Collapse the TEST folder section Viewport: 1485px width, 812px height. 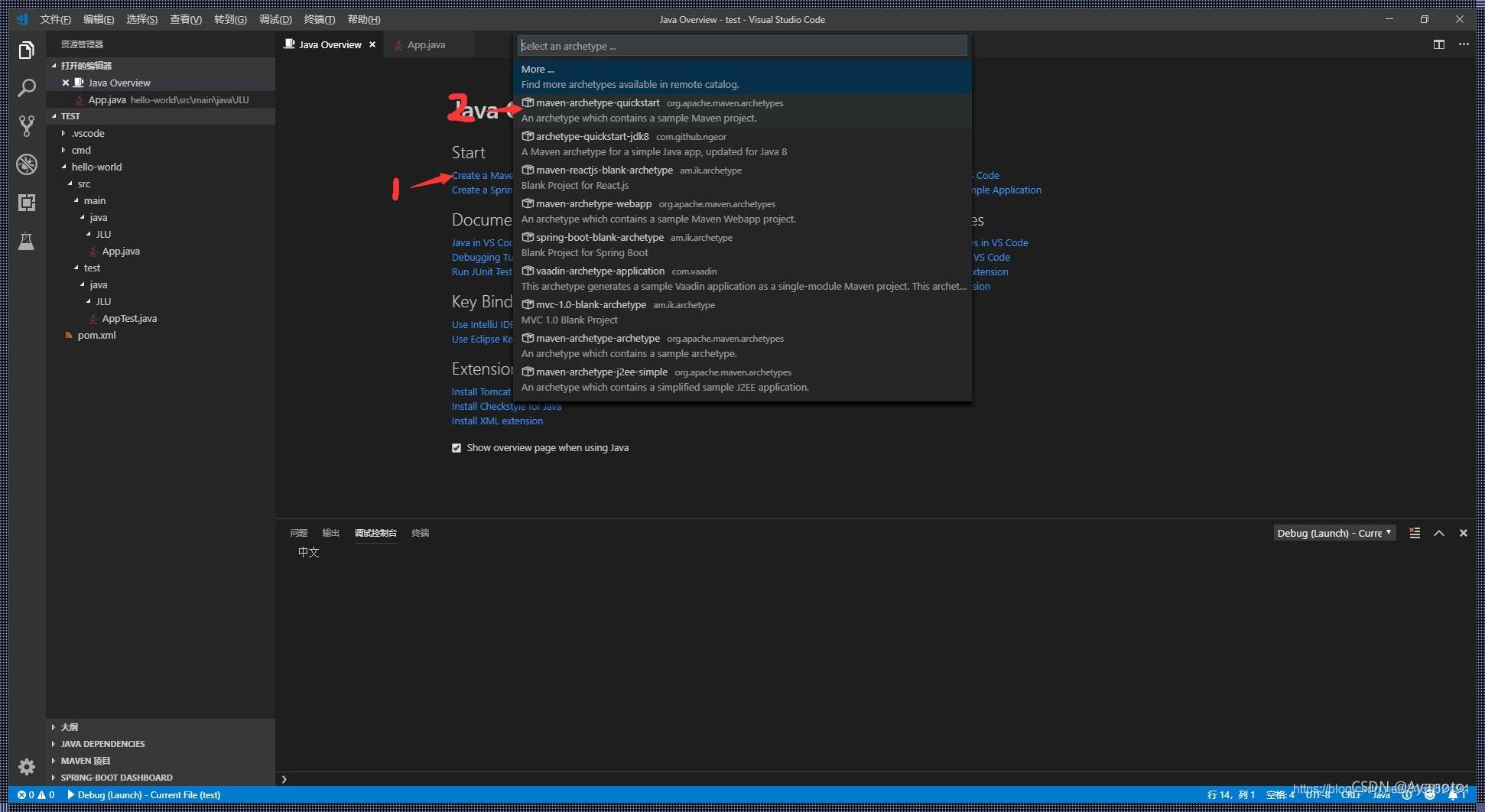pyautogui.click(x=161, y=116)
